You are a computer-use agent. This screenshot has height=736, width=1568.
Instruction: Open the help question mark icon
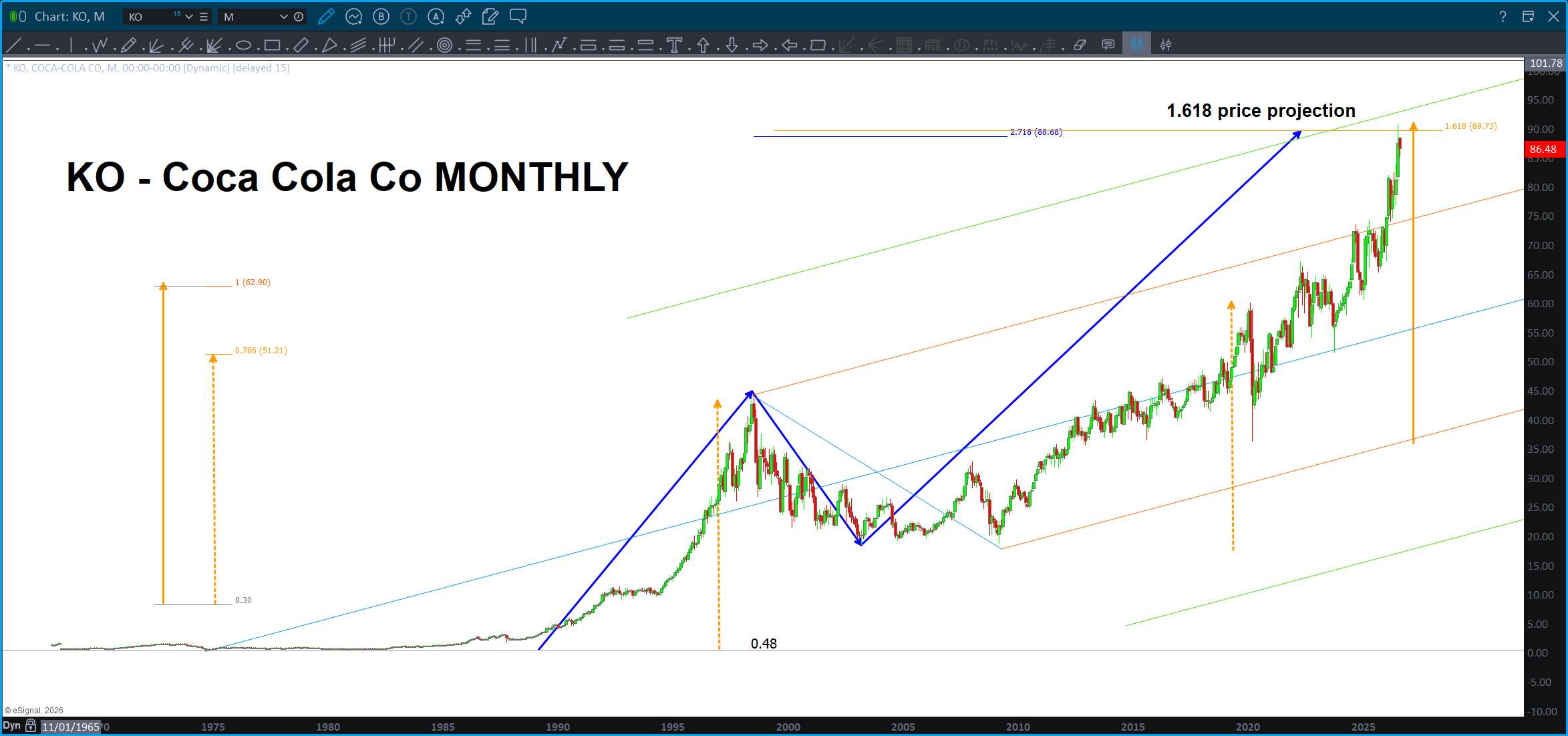[x=1503, y=17]
